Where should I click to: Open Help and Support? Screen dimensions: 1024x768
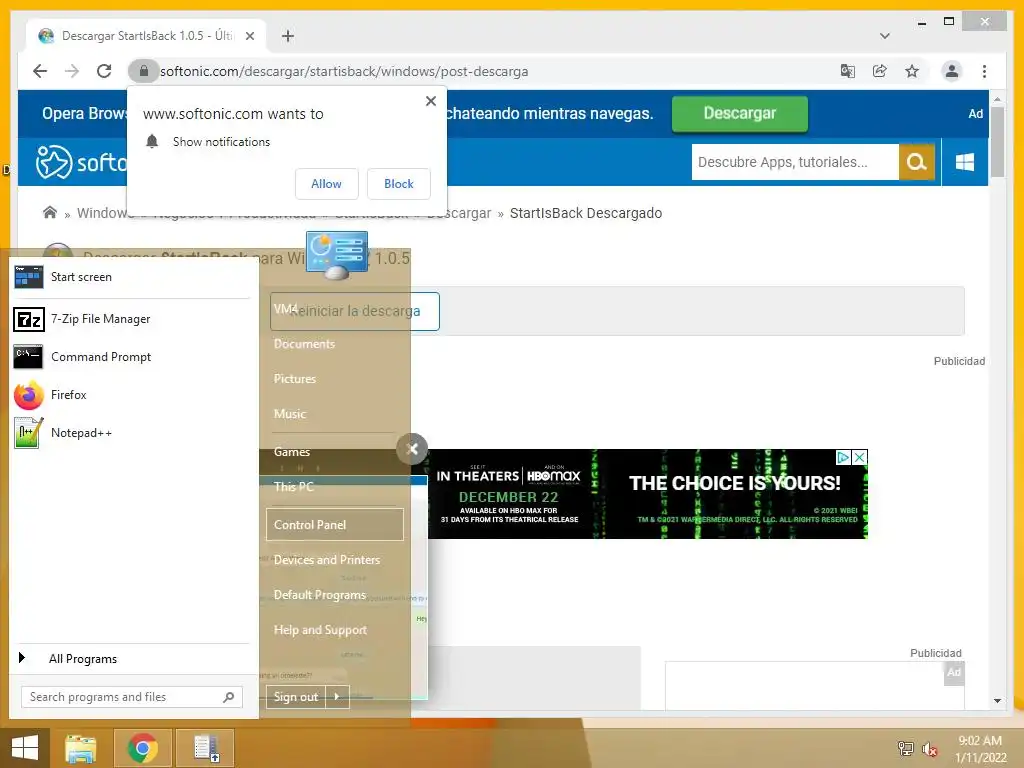[320, 630]
